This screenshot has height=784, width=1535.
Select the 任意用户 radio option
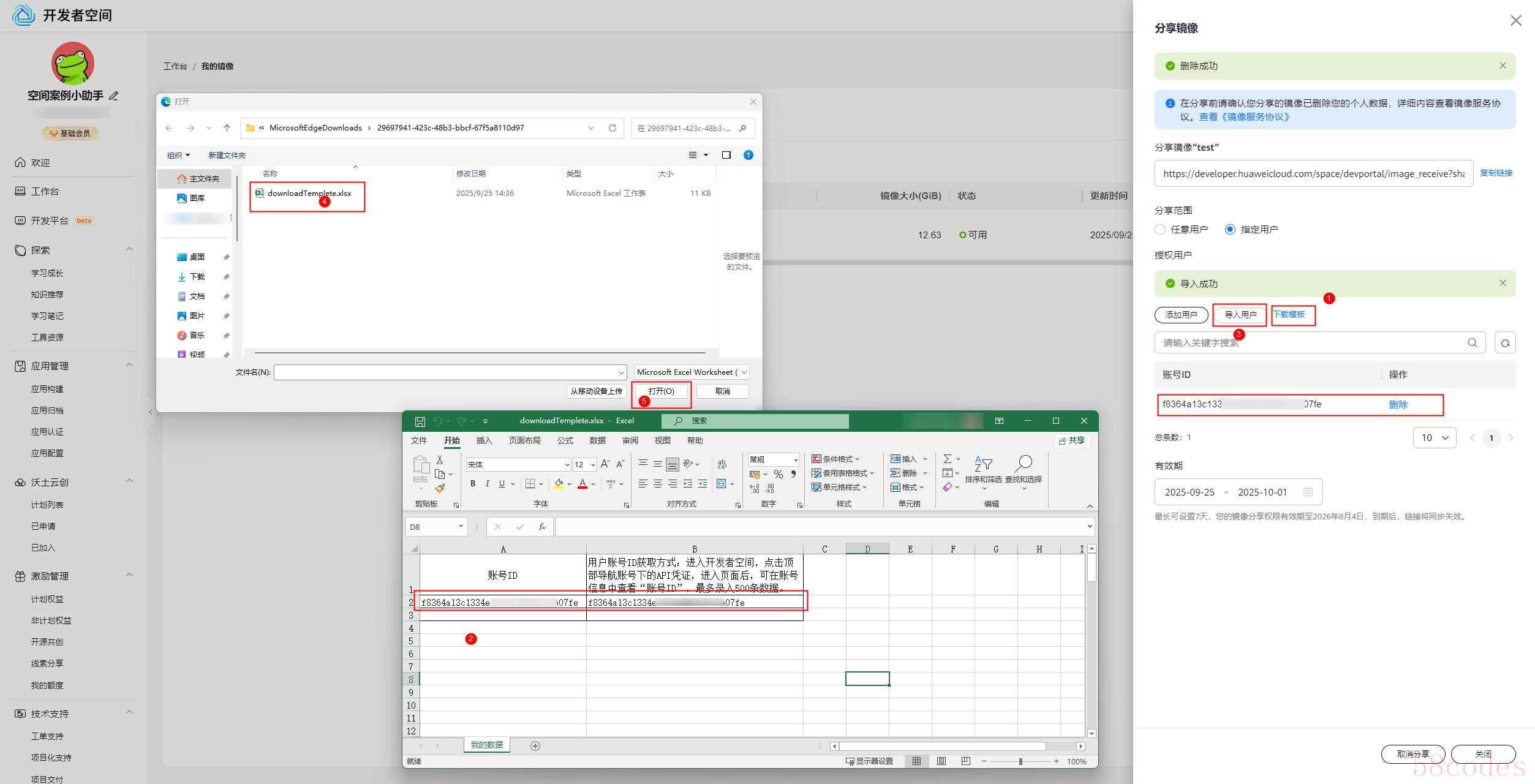coord(1160,230)
